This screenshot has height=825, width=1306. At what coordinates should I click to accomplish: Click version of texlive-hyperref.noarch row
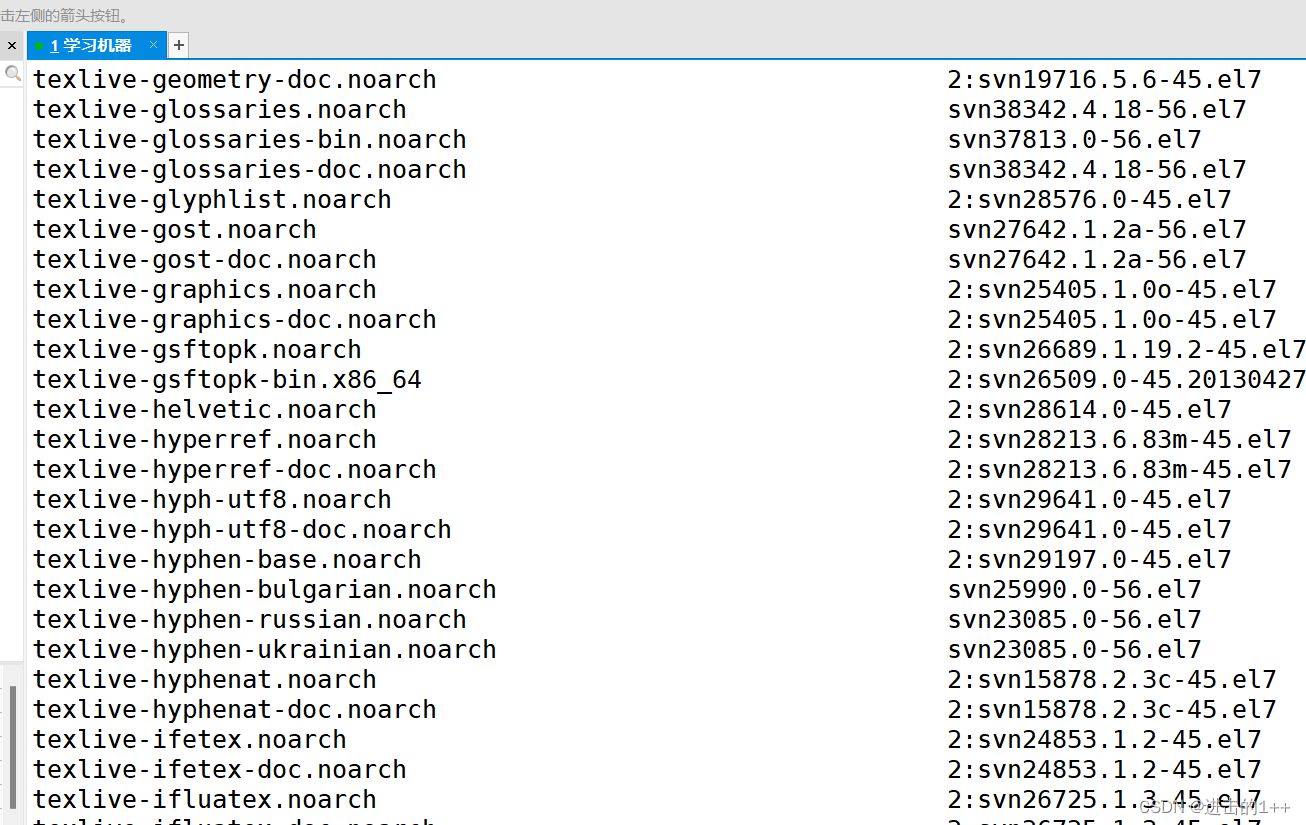[x=1120, y=440]
